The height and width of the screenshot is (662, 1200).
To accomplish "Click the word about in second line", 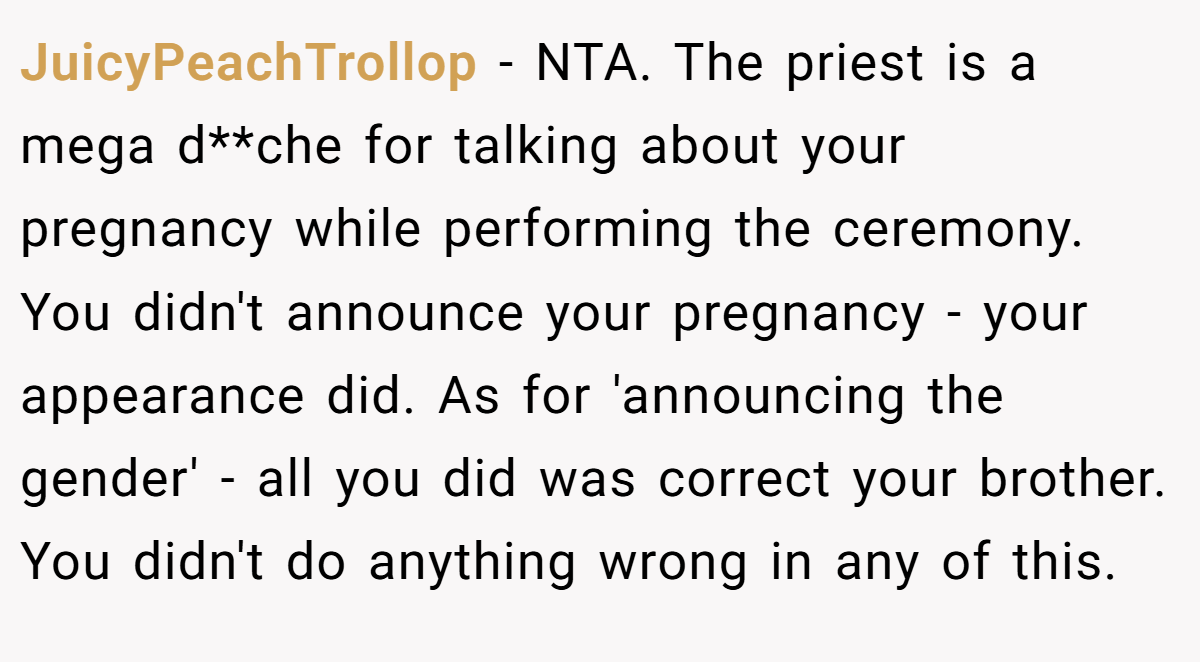I will (x=710, y=148).
